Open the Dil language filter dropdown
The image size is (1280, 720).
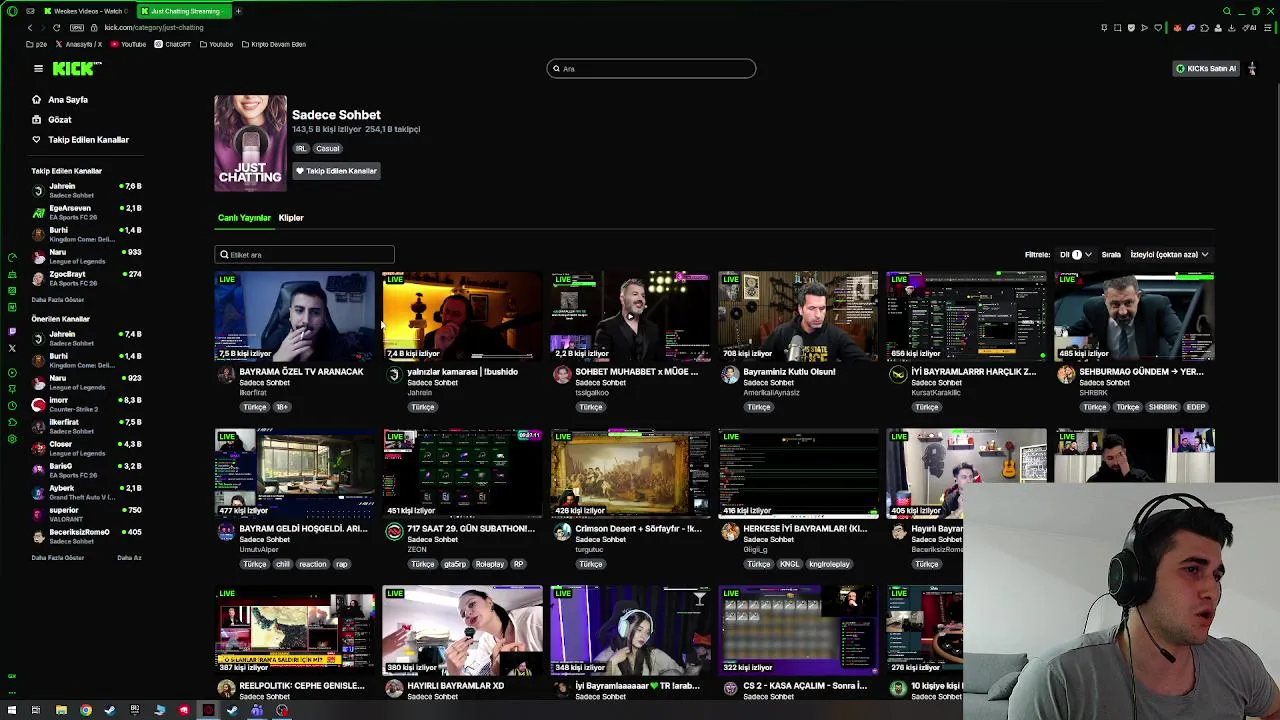coord(1075,254)
